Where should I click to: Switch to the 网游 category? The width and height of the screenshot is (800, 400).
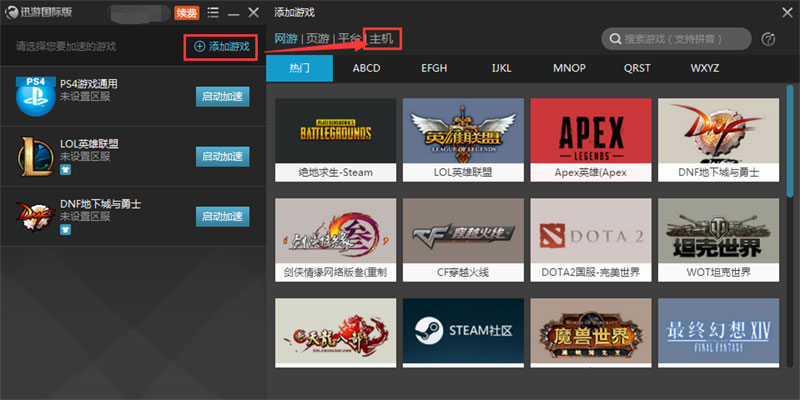click(x=286, y=38)
